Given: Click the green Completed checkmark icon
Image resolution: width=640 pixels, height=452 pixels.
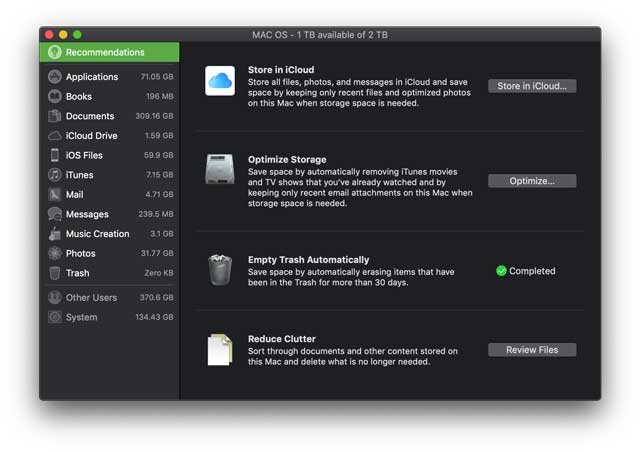Looking at the screenshot, I should point(501,271).
